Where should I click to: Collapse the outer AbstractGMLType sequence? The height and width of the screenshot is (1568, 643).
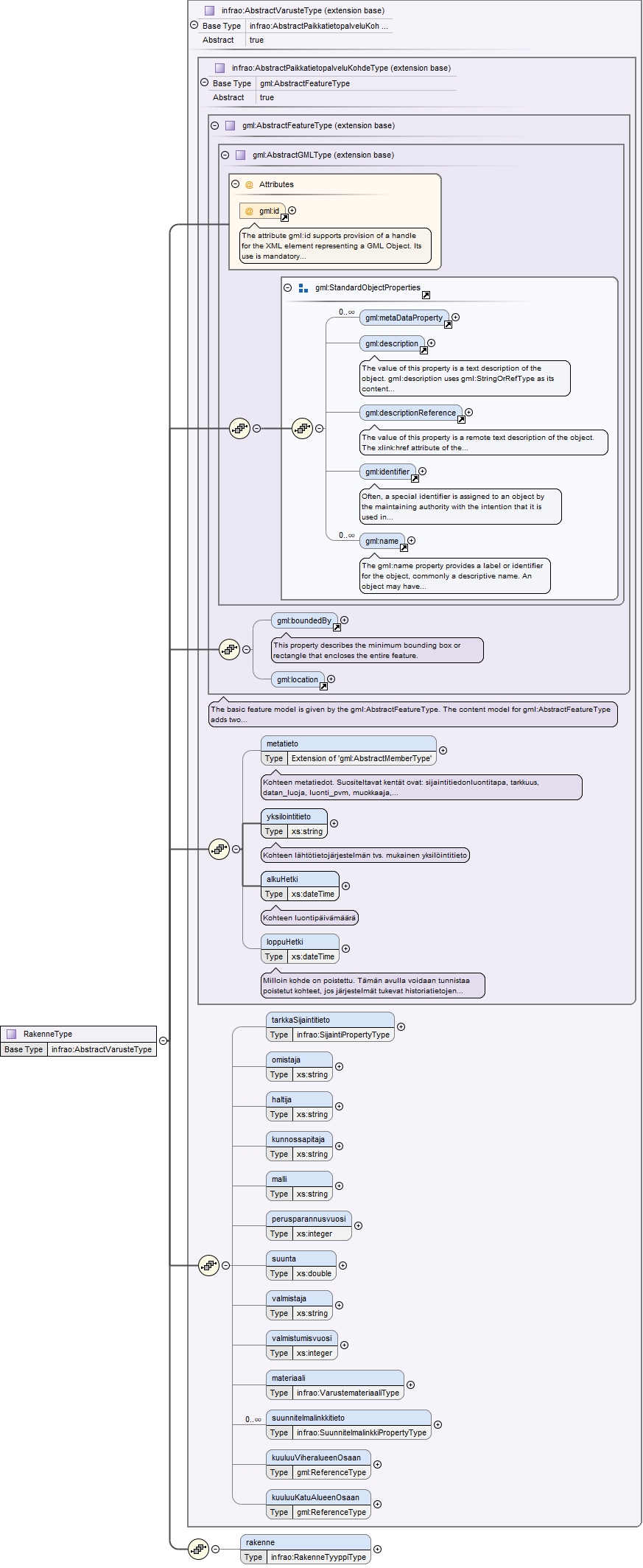(x=257, y=428)
